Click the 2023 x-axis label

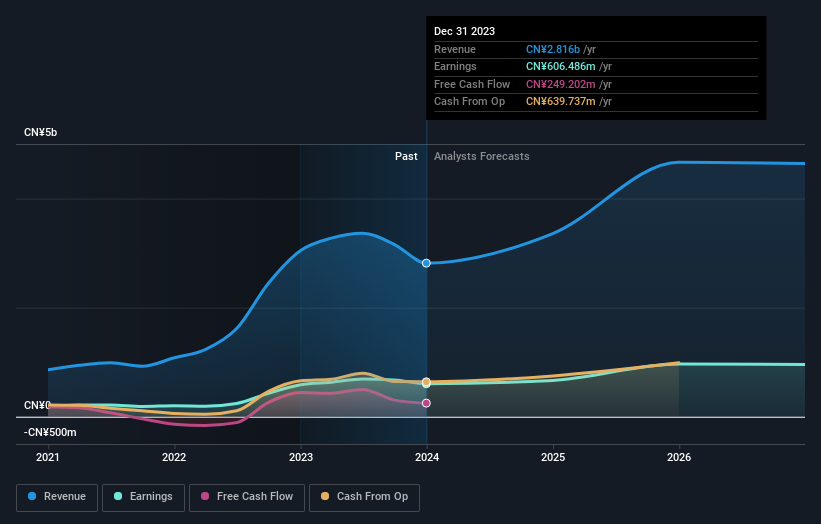click(301, 458)
